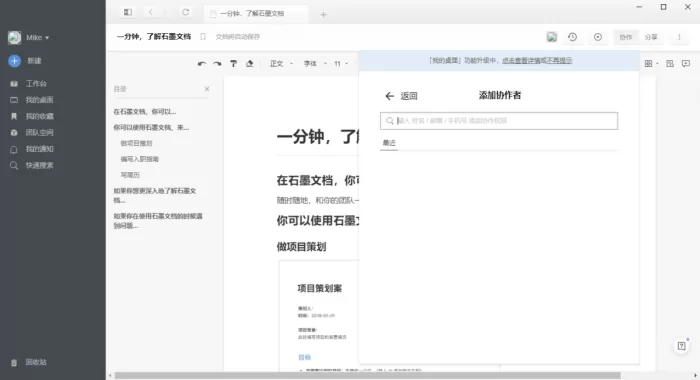Click the 返回 back button
This screenshot has width=700, height=380.
click(x=401, y=96)
